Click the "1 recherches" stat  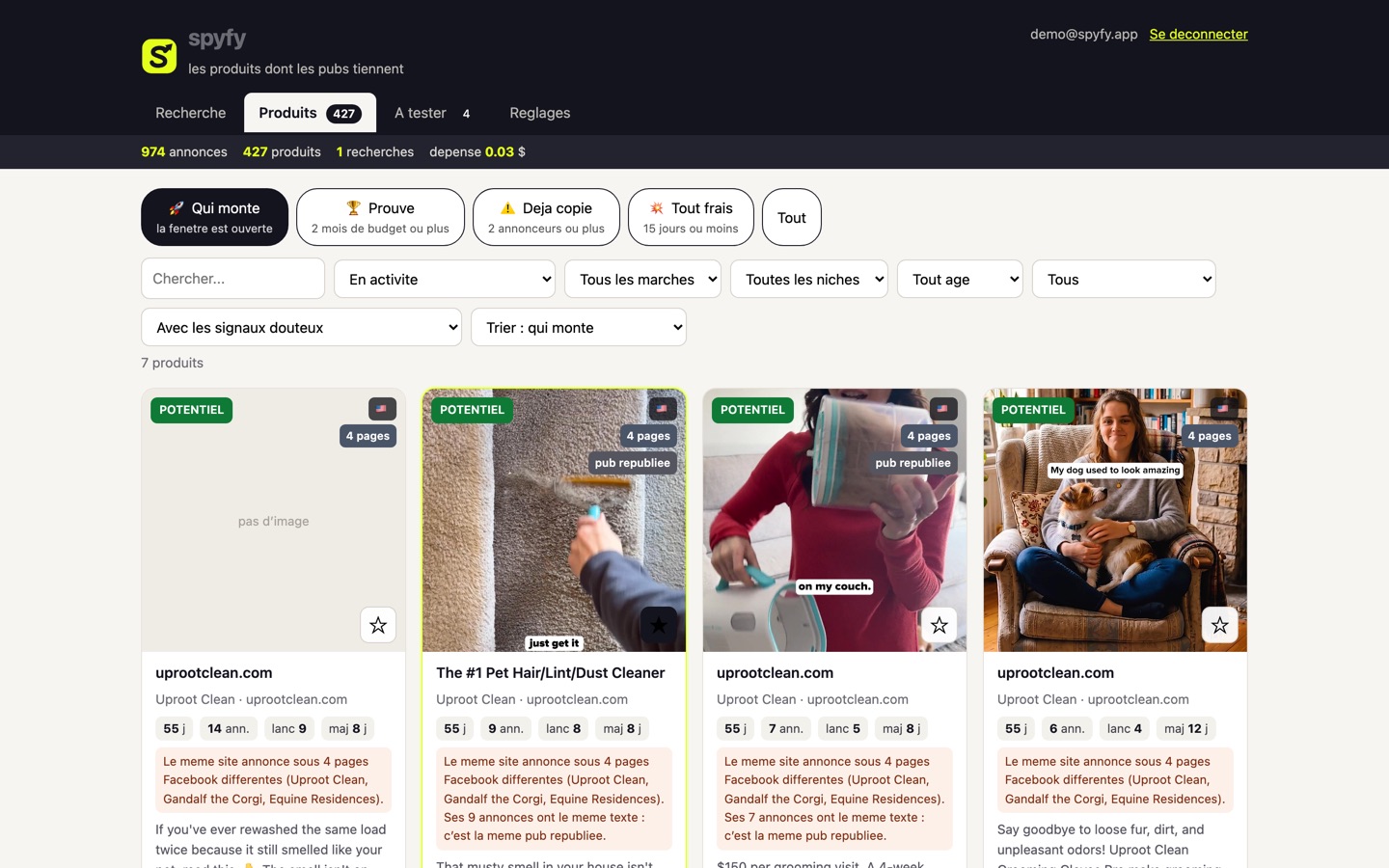point(375,151)
